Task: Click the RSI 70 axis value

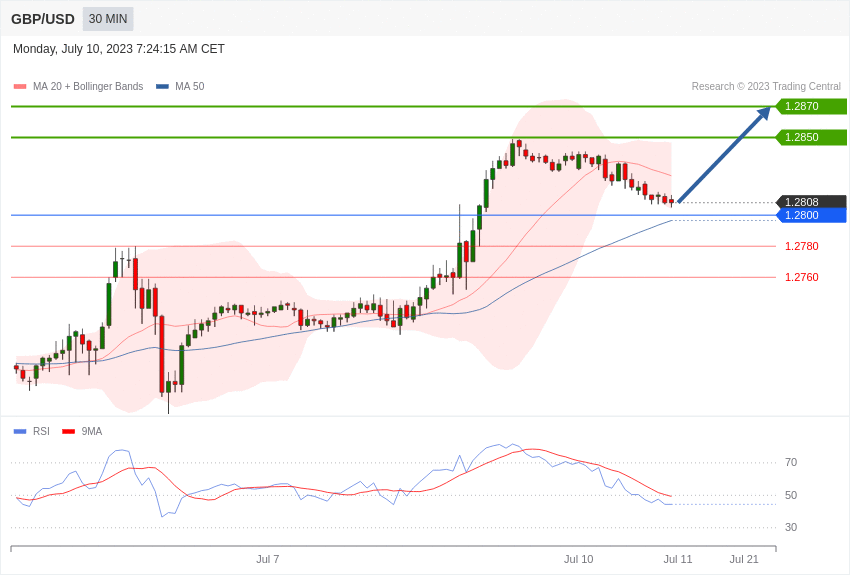Action: (791, 462)
